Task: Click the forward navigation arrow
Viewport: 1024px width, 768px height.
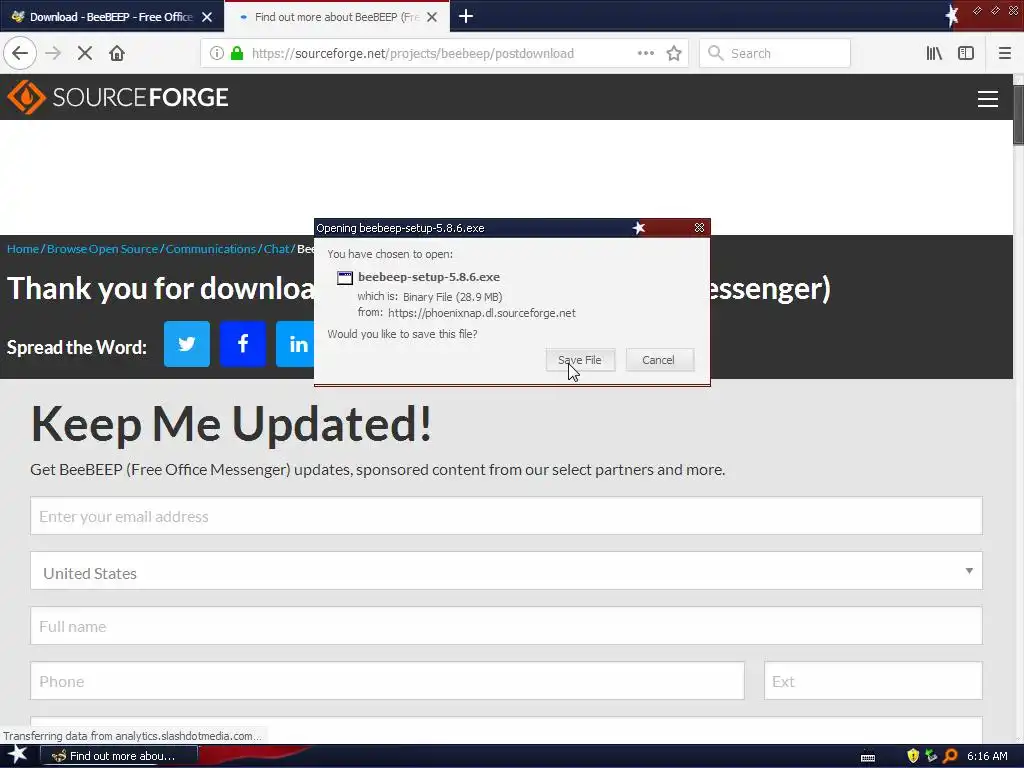Action: pos(53,53)
